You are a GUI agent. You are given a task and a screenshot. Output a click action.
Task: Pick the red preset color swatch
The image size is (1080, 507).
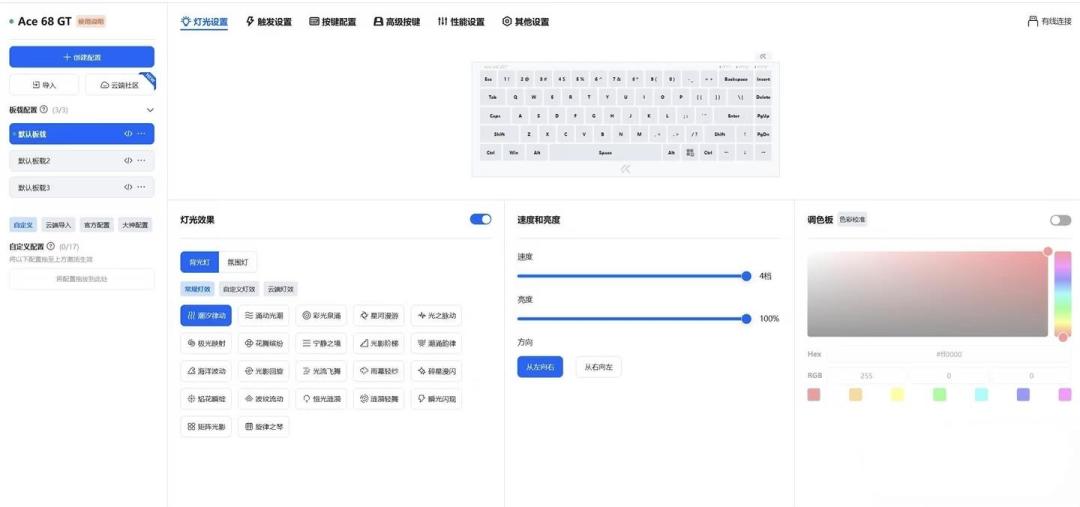pos(813,395)
